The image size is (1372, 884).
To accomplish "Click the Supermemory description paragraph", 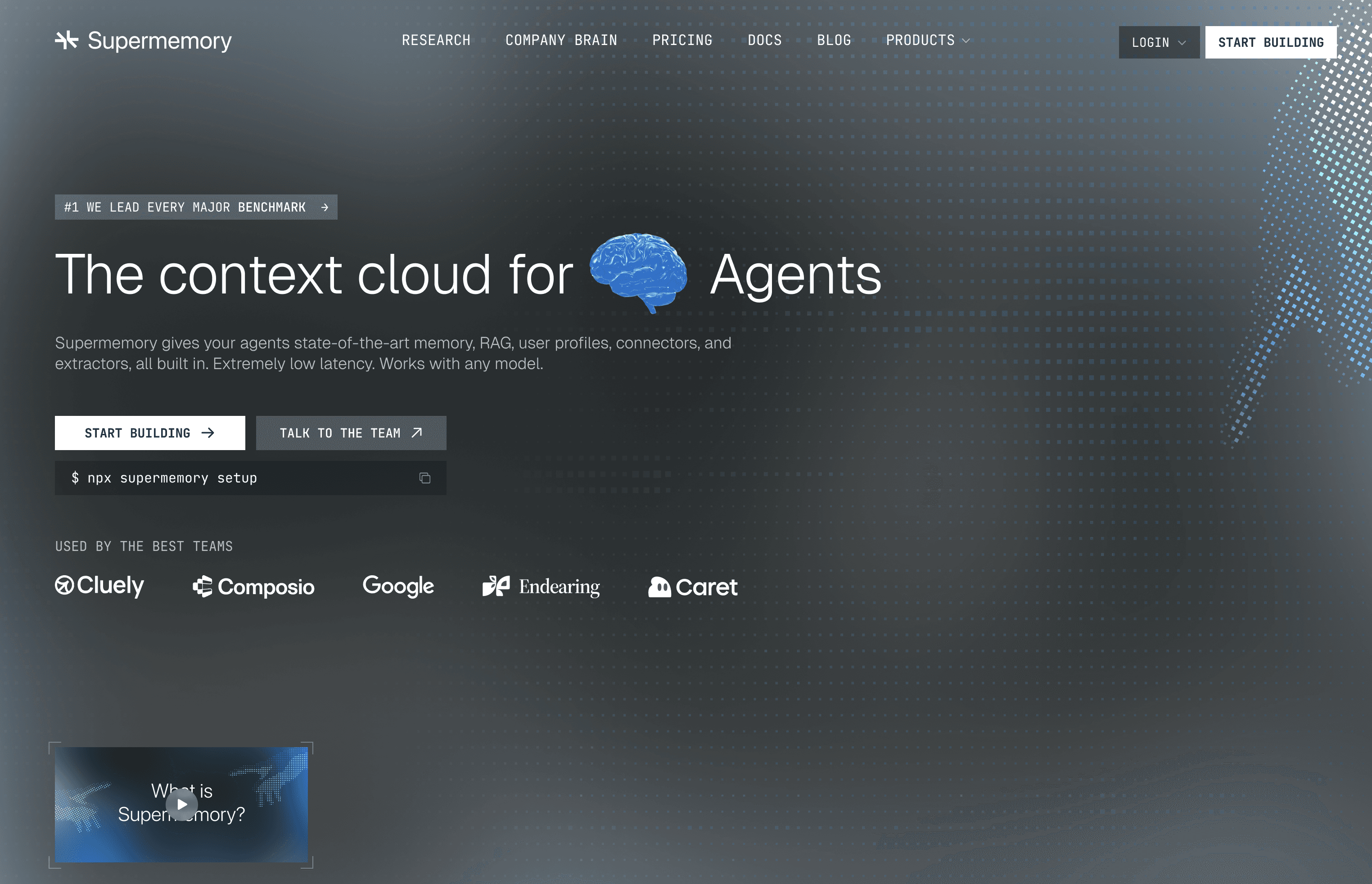I will [393, 353].
